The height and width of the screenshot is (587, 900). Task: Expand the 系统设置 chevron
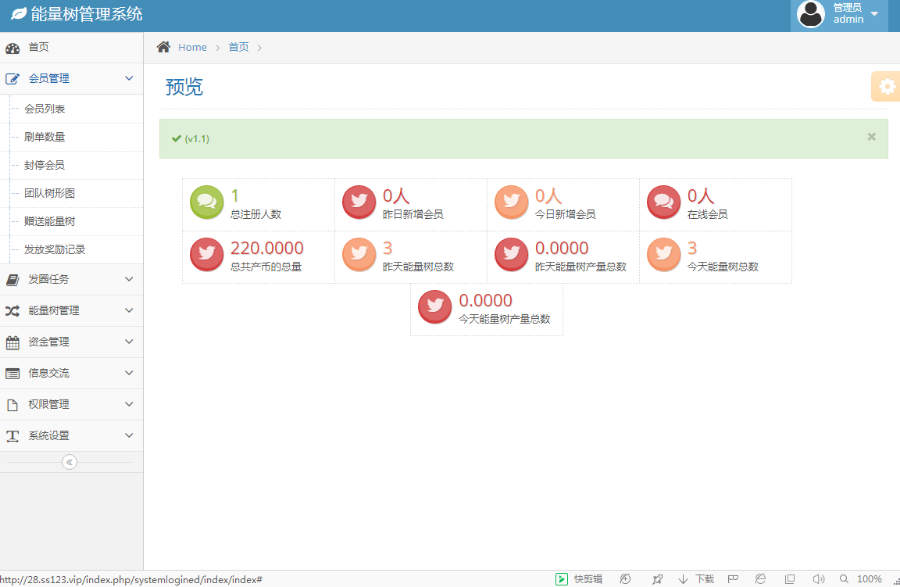click(x=129, y=436)
